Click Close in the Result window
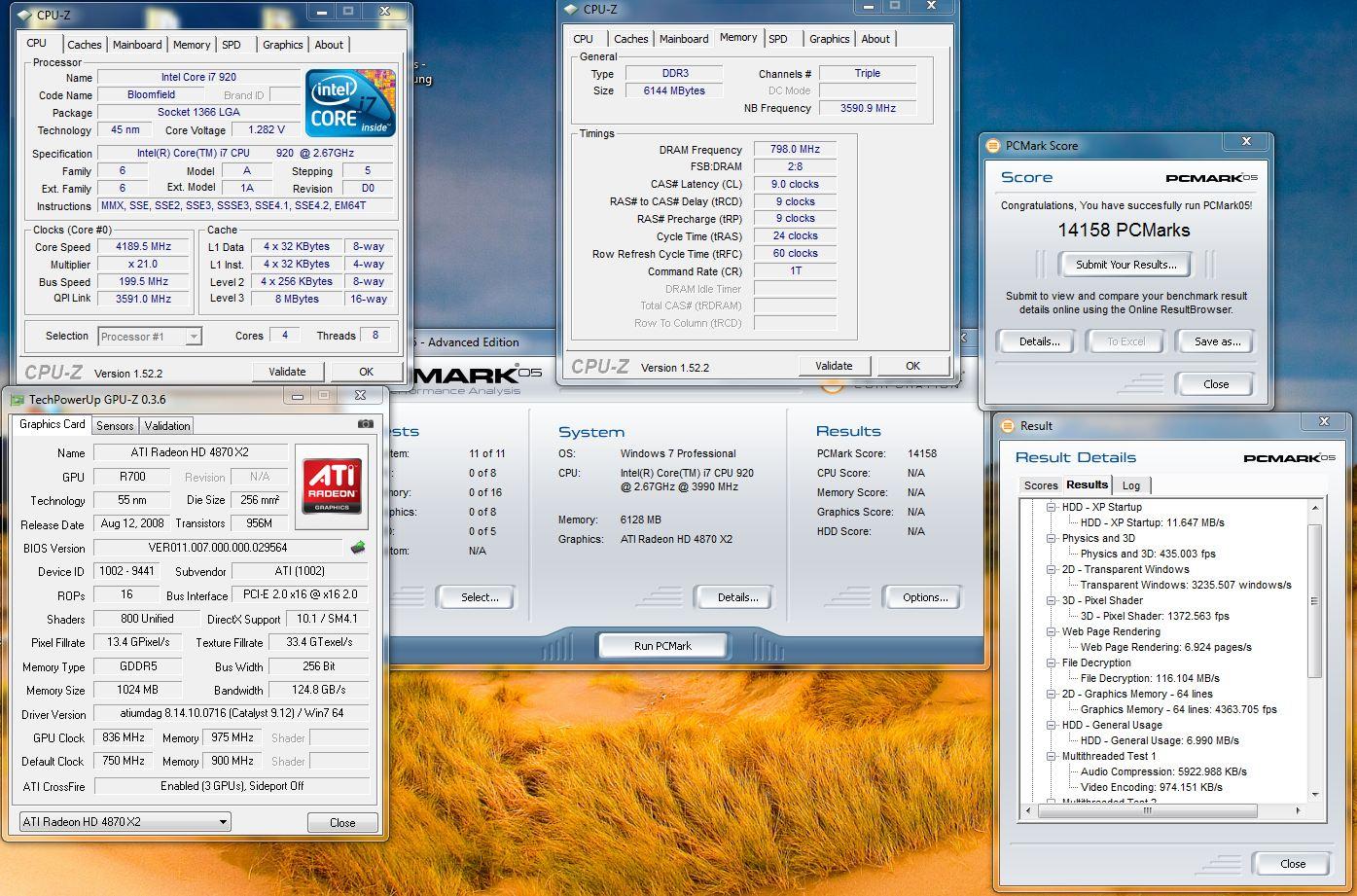The image size is (1357, 896). pos(1293,864)
